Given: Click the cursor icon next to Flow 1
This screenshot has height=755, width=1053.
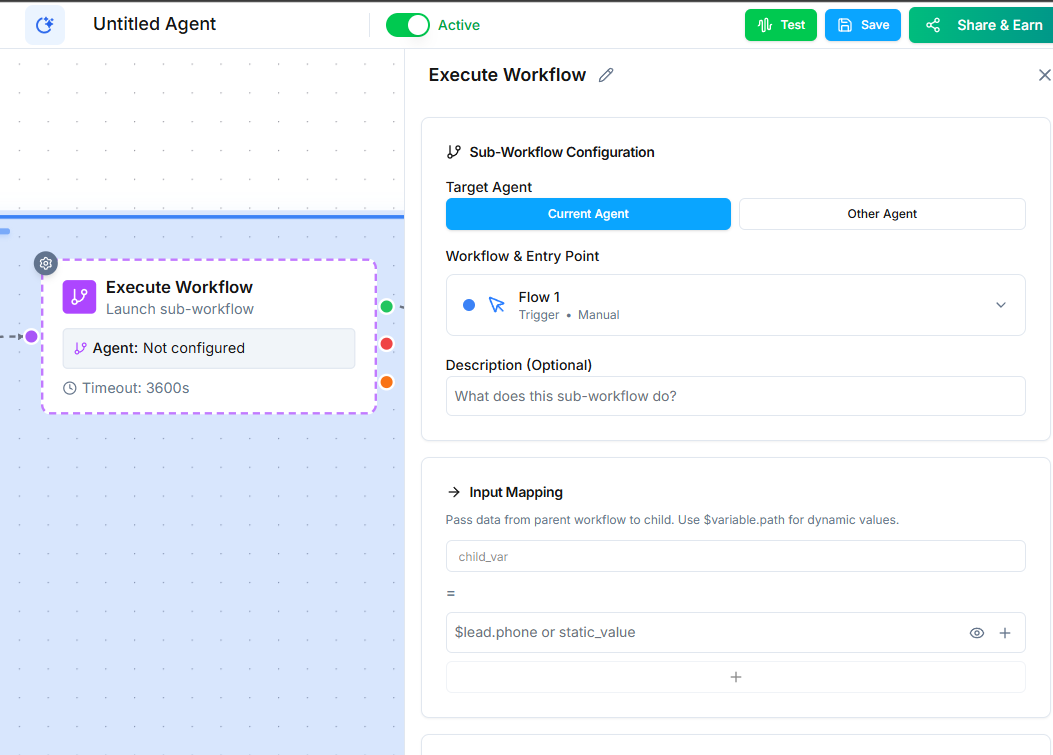Looking at the screenshot, I should [x=496, y=302].
